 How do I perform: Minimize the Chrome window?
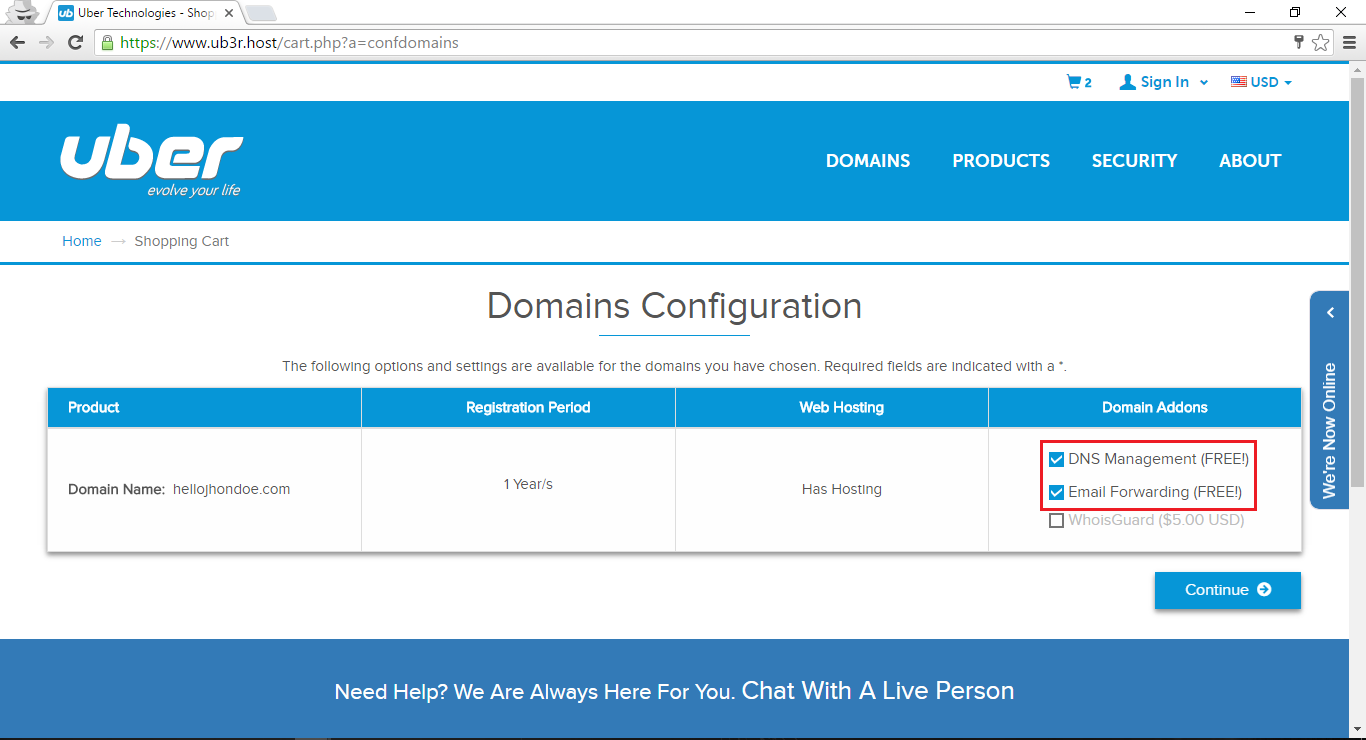coord(1249,12)
